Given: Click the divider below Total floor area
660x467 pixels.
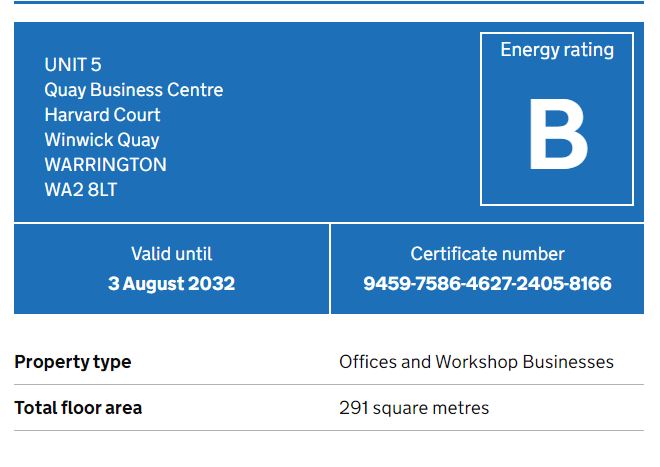Looking at the screenshot, I should tap(329, 431).
